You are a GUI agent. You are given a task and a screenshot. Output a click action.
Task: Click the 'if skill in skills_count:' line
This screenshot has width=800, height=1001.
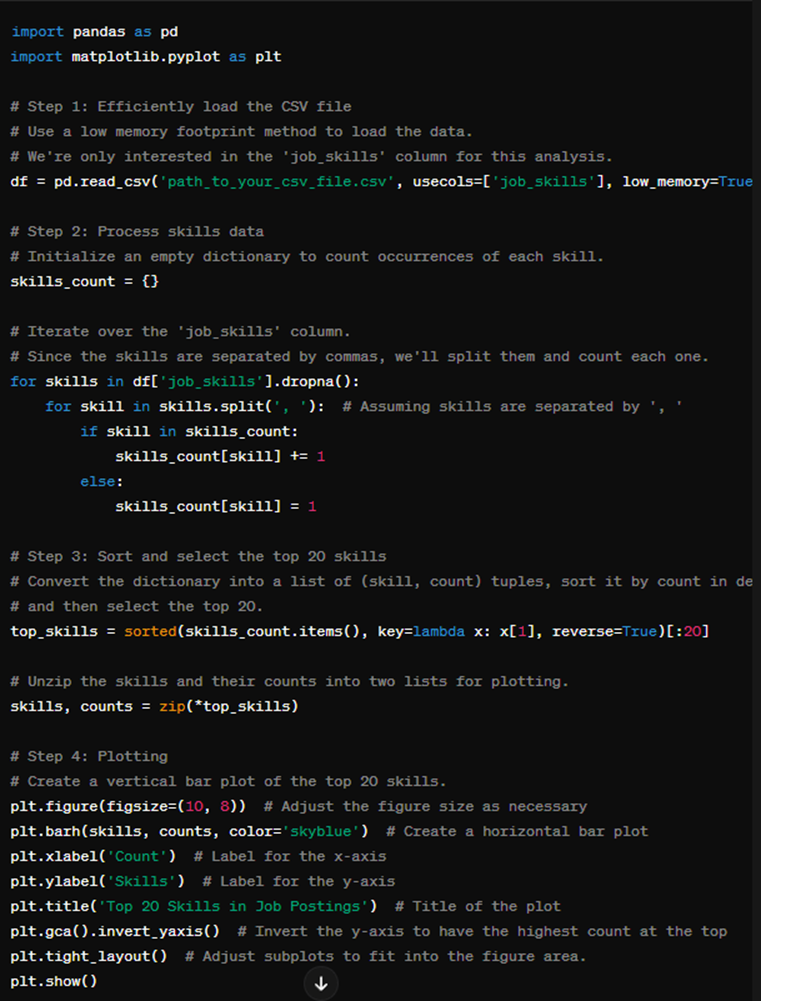[189, 432]
